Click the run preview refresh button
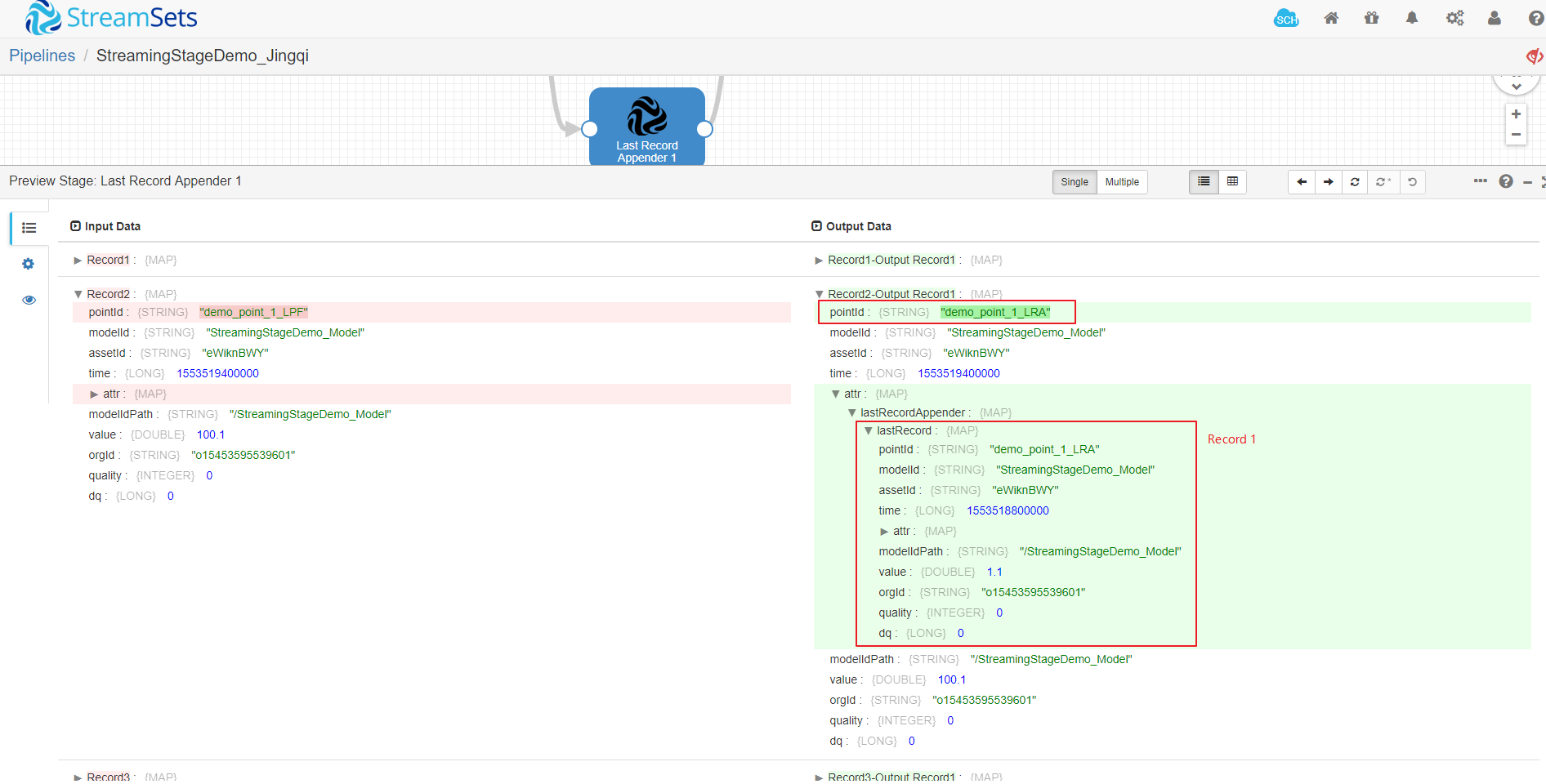 (x=1355, y=182)
